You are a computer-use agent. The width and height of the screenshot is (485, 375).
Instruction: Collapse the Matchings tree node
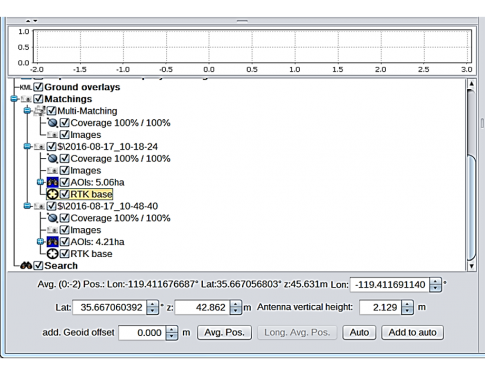[x=14, y=99]
